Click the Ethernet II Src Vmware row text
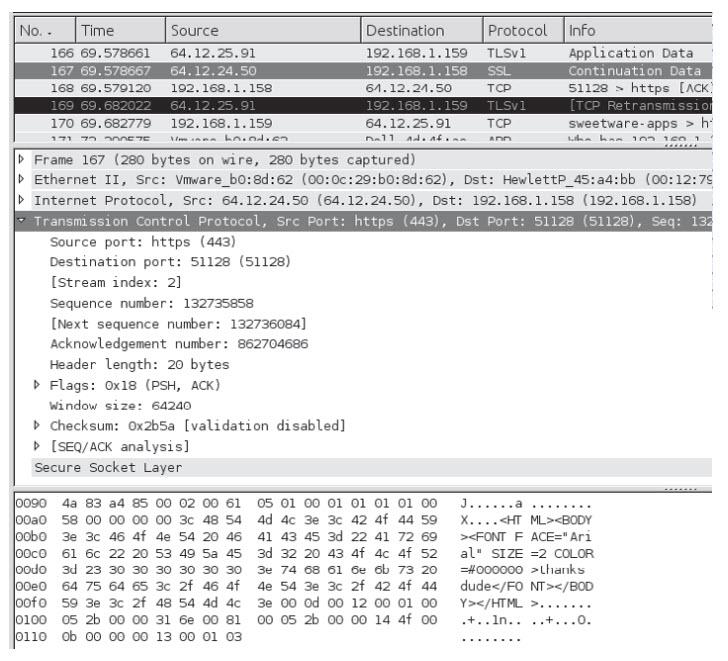 pyautogui.click(x=371, y=180)
